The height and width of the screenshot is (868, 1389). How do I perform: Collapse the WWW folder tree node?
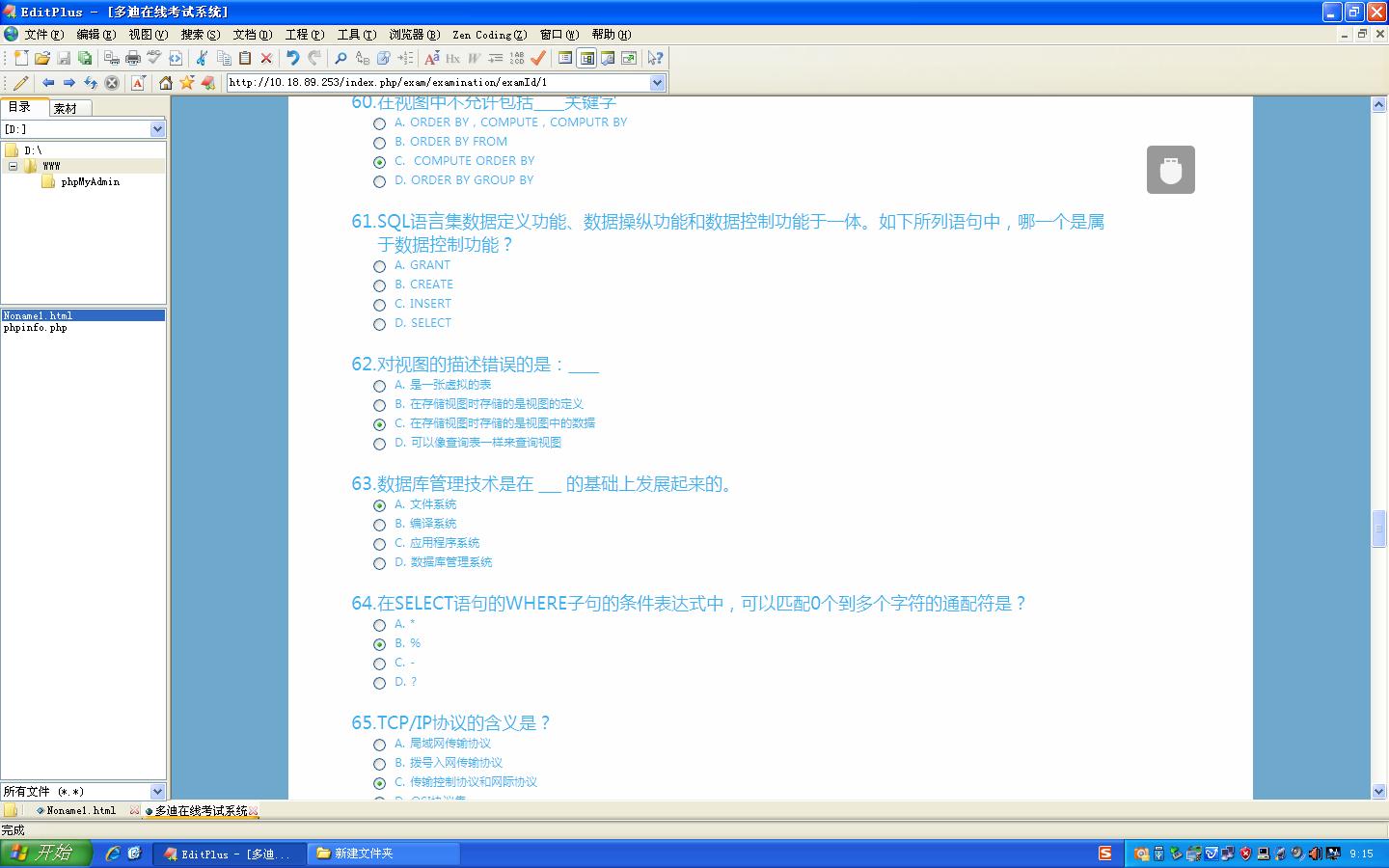13,166
